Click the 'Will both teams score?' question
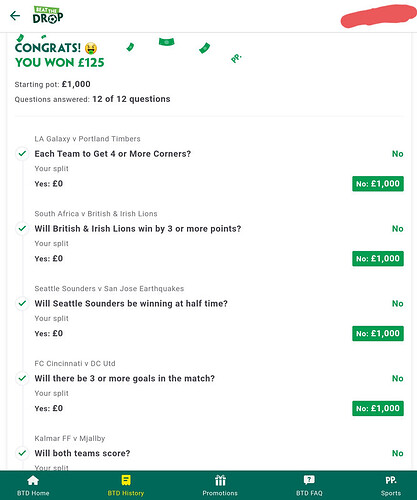The image size is (417, 500). coord(82,453)
